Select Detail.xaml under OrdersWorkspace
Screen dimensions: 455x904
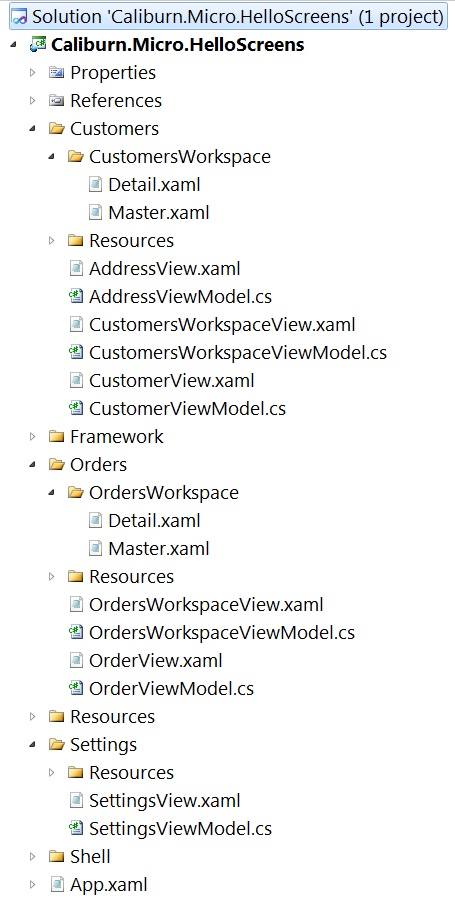click(154, 521)
